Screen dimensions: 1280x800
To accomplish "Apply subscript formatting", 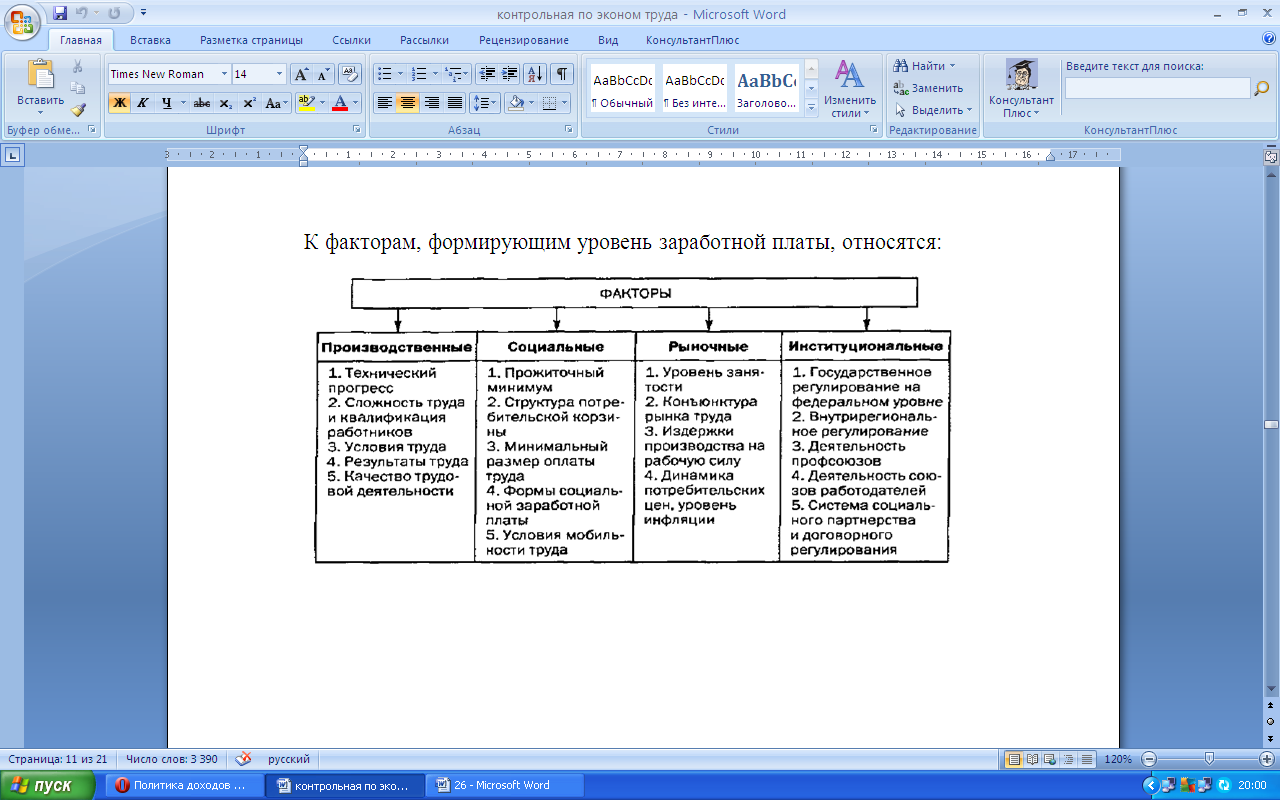I will point(226,103).
